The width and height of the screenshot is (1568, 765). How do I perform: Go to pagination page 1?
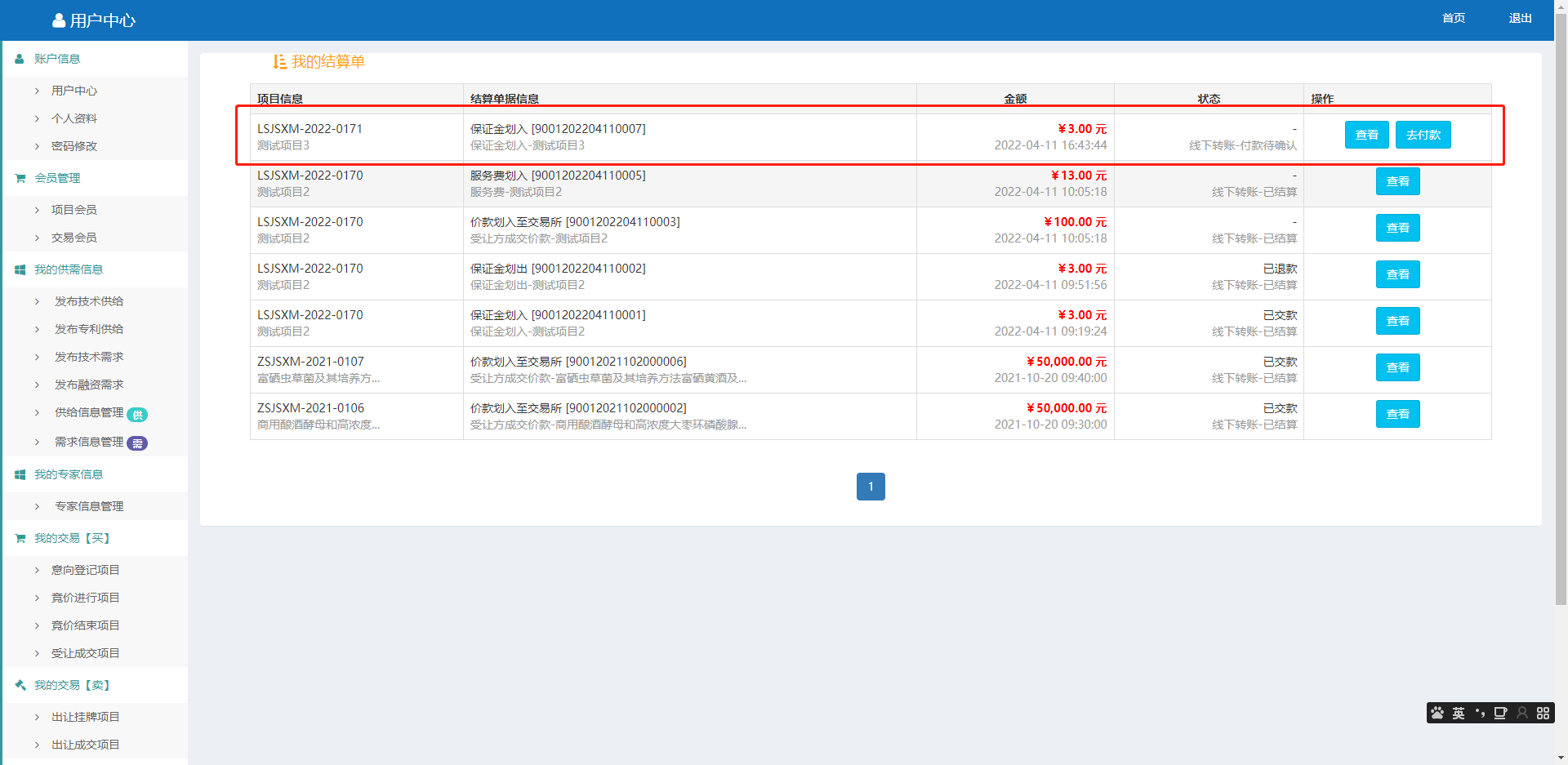pyautogui.click(x=871, y=487)
